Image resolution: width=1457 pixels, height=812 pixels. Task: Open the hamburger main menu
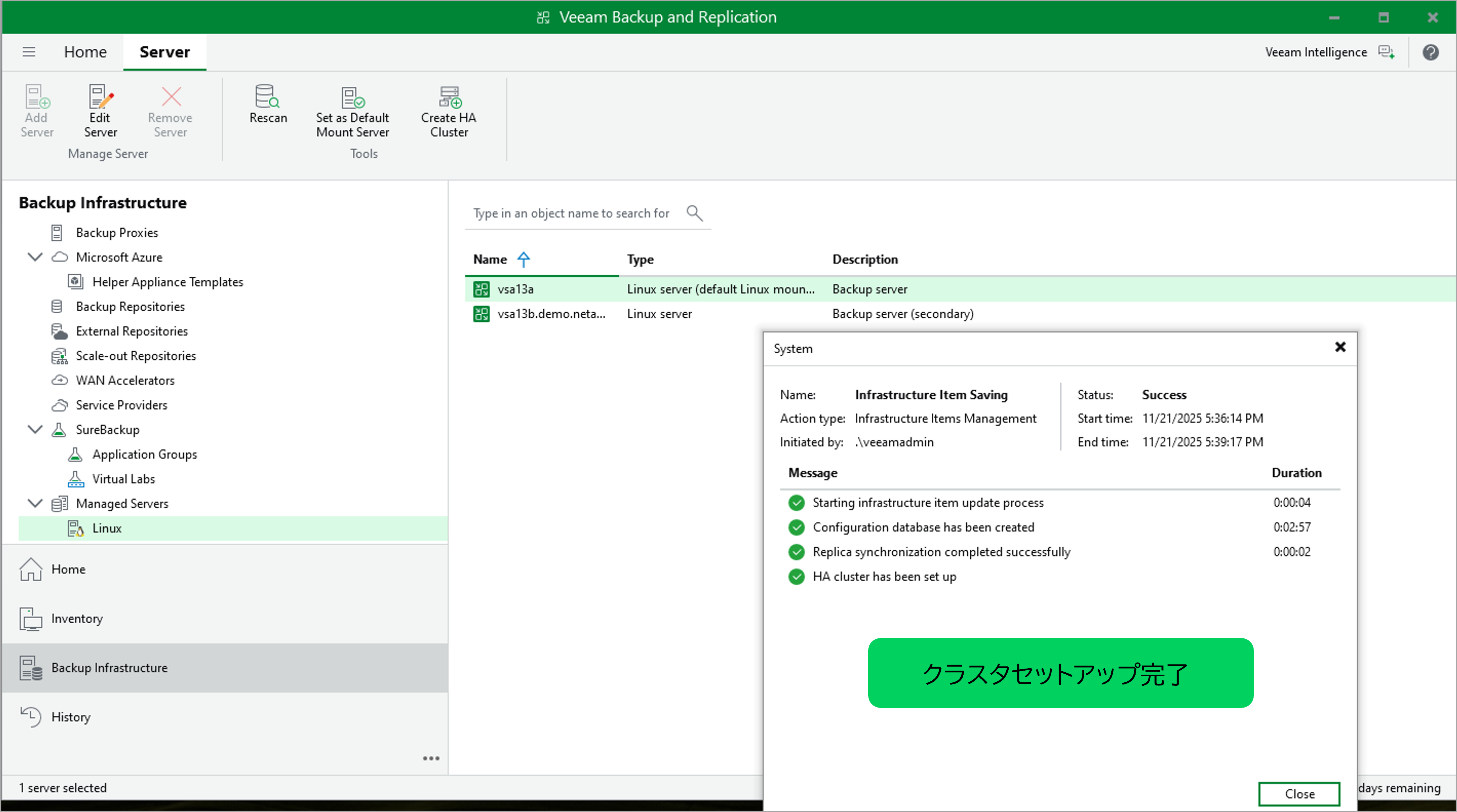[29, 52]
